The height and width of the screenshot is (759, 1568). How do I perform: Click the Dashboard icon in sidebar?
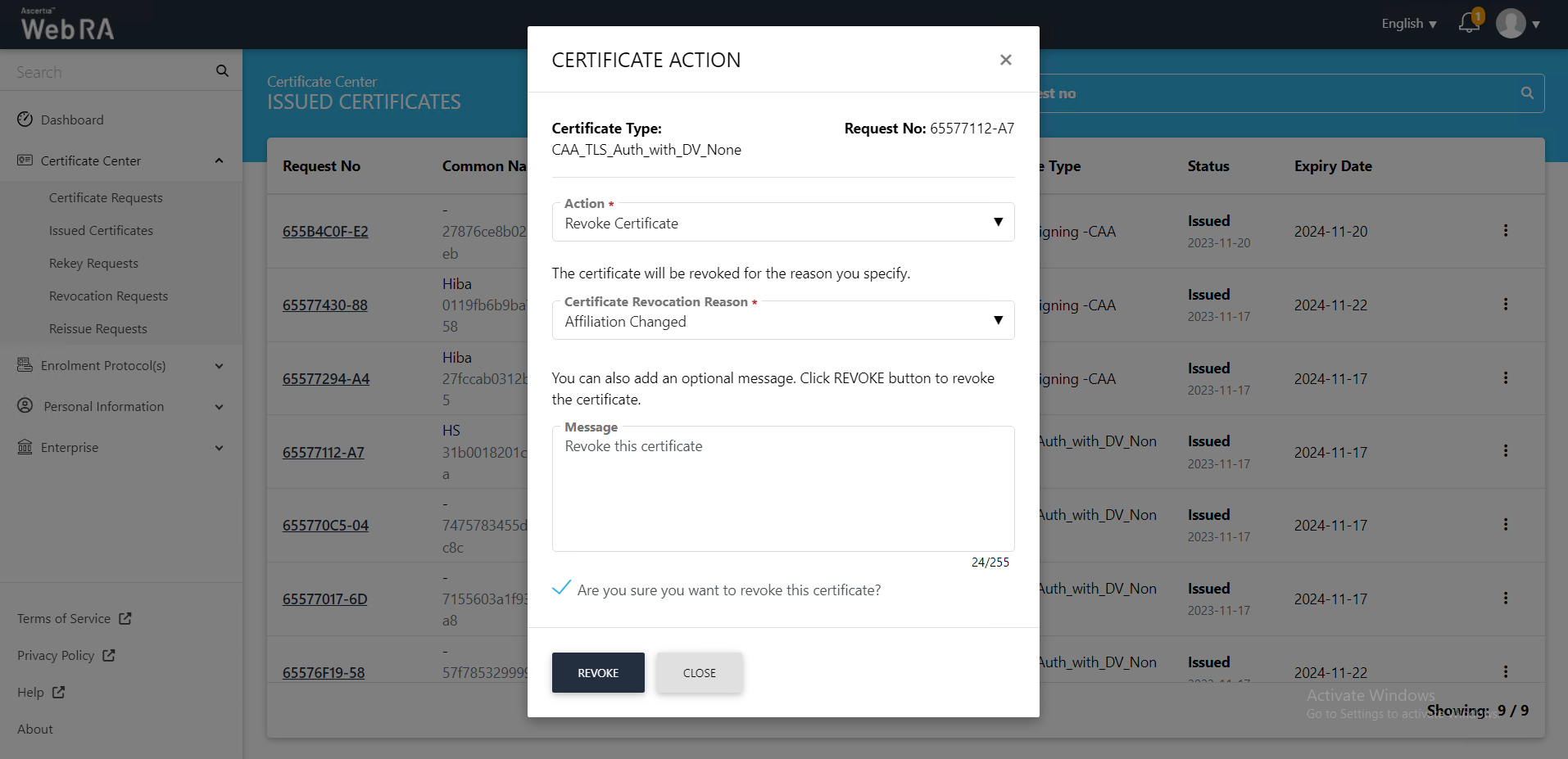[25, 120]
